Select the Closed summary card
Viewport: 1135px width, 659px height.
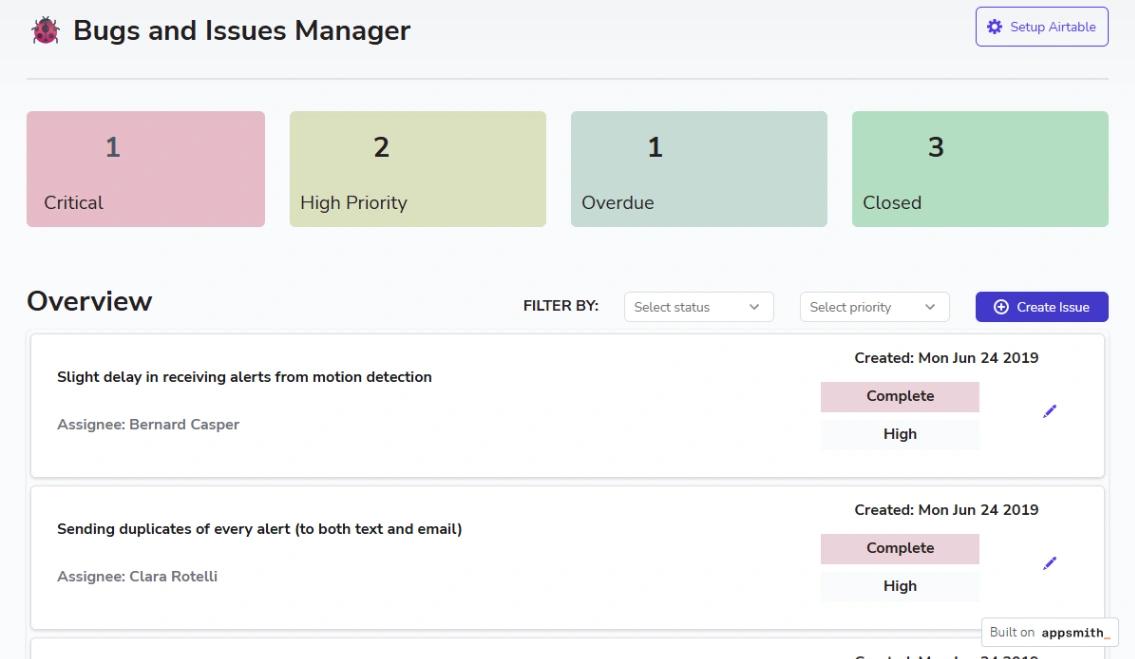980,169
